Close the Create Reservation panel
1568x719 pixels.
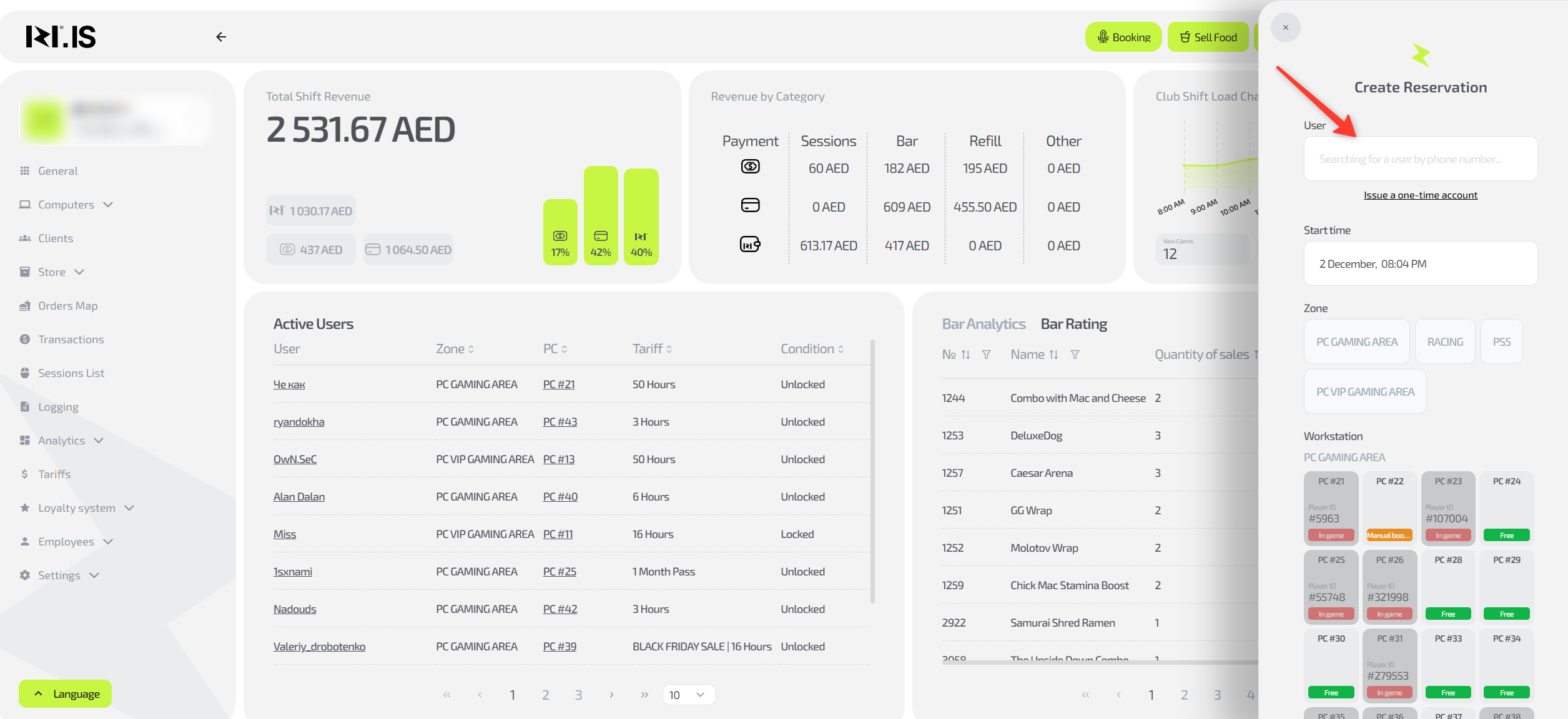pos(1285,27)
